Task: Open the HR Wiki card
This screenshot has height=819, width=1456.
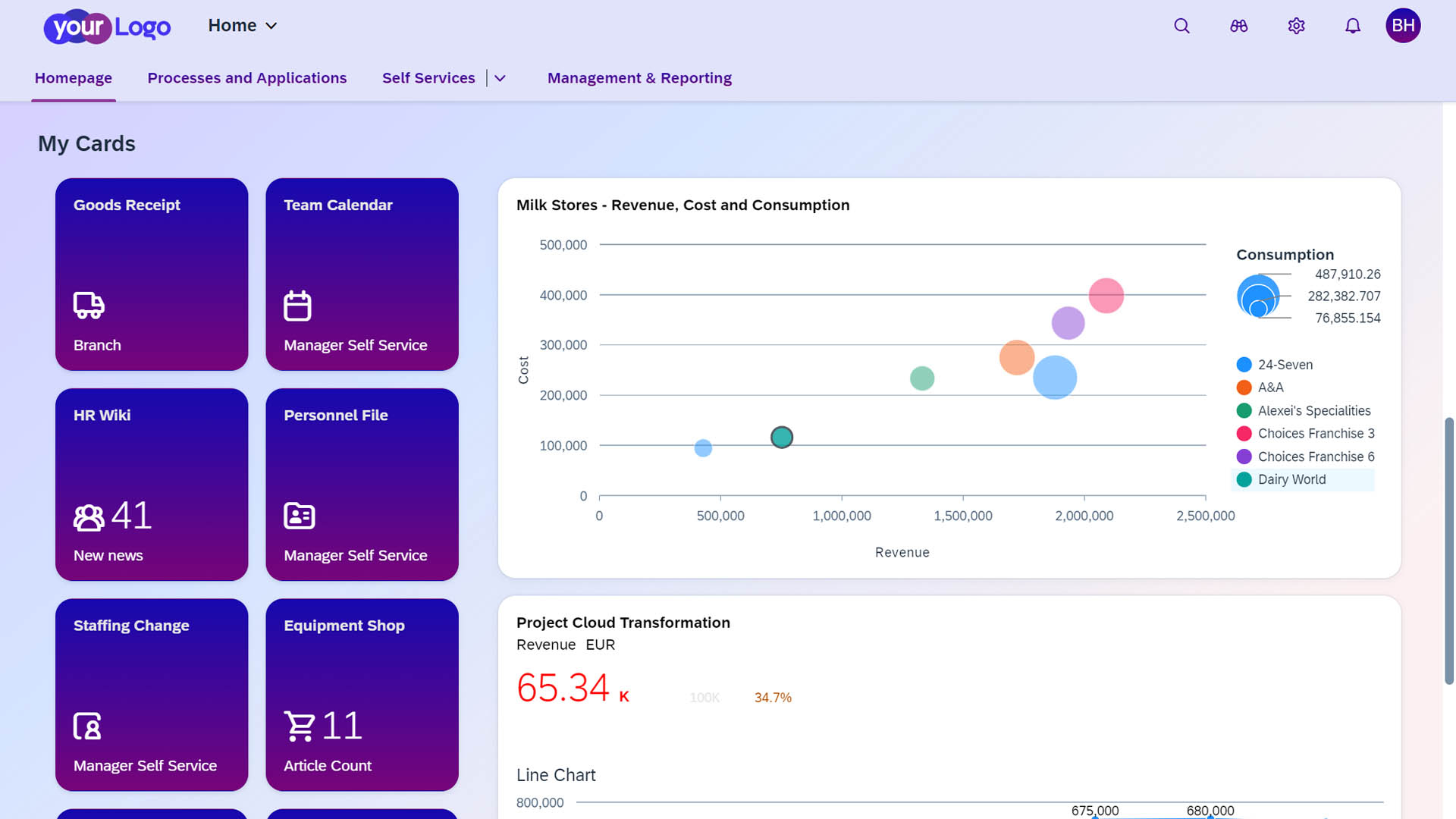Action: click(x=152, y=485)
